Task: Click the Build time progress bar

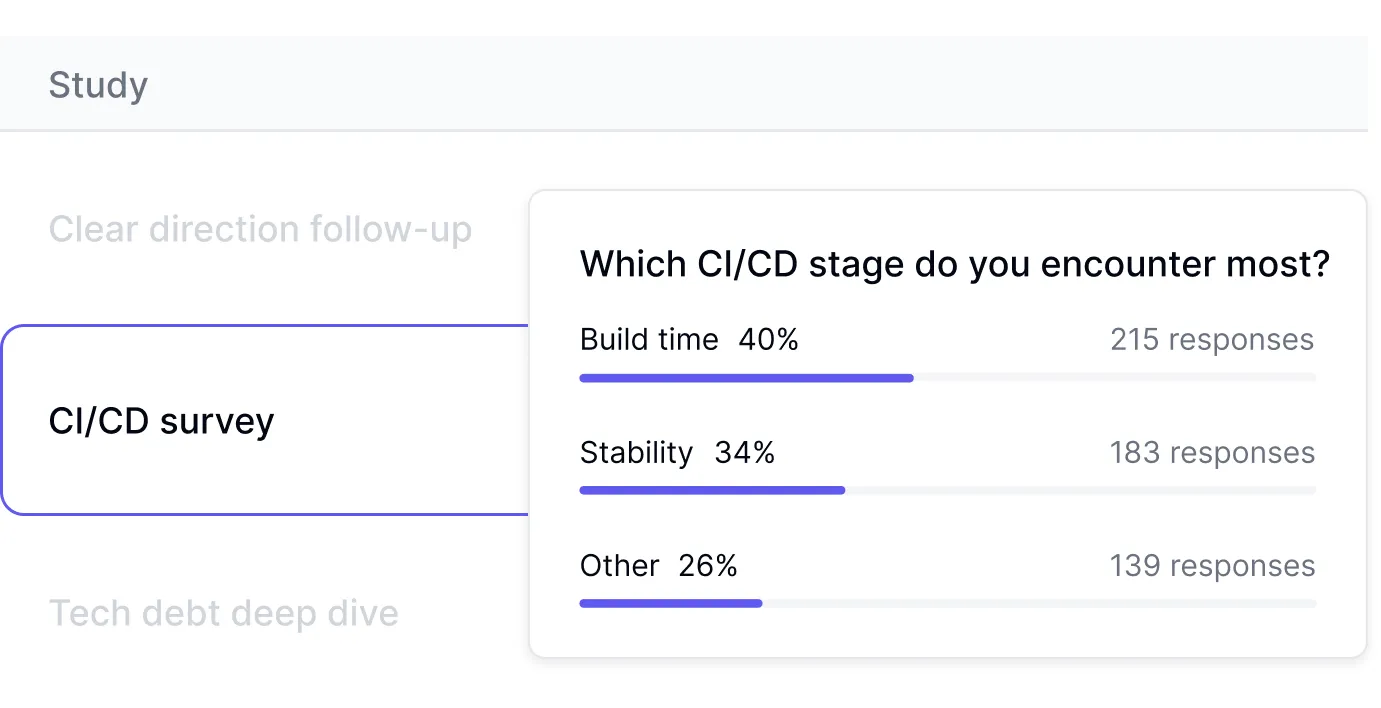Action: tap(947, 378)
